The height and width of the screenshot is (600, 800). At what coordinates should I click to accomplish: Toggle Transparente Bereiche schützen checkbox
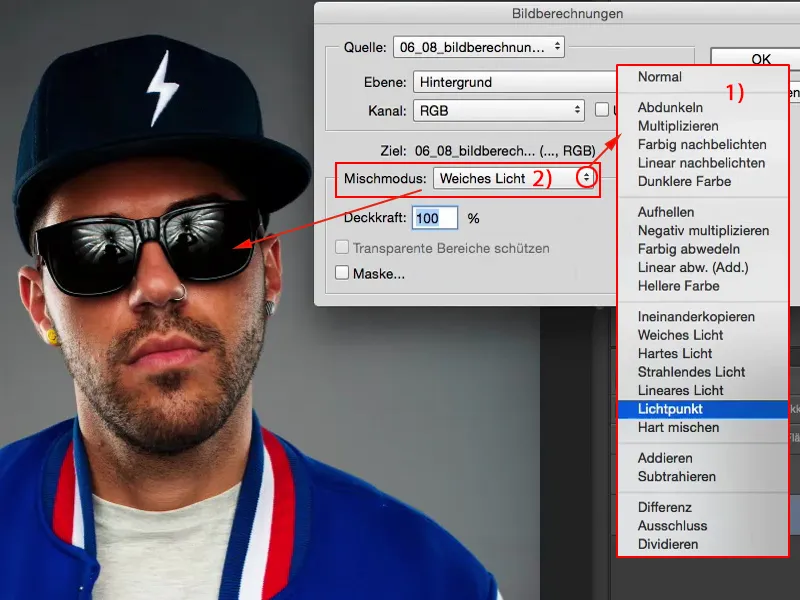tap(342, 247)
